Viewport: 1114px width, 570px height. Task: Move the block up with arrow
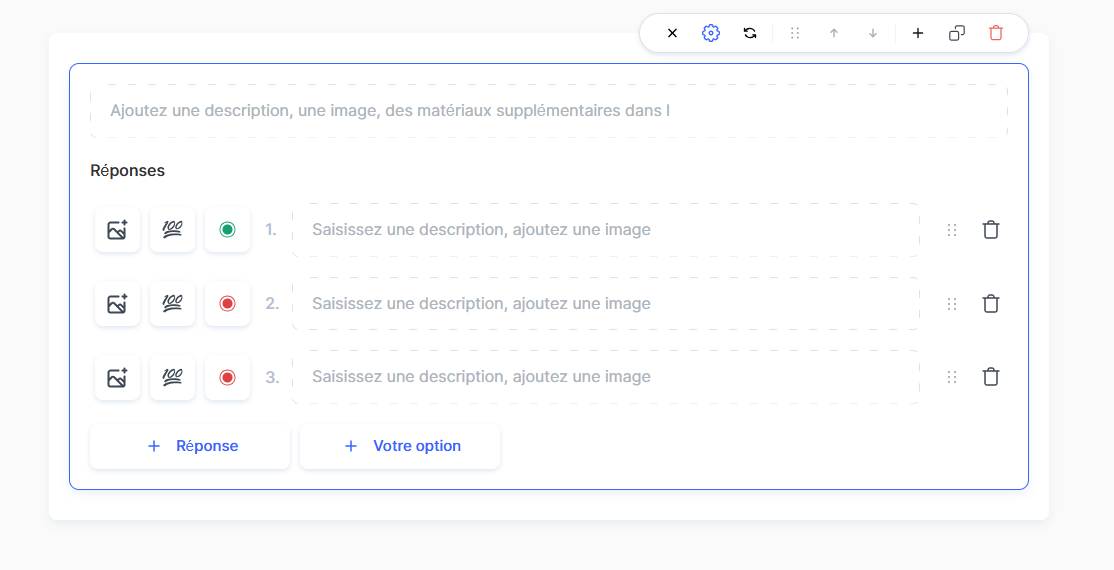[x=834, y=33]
